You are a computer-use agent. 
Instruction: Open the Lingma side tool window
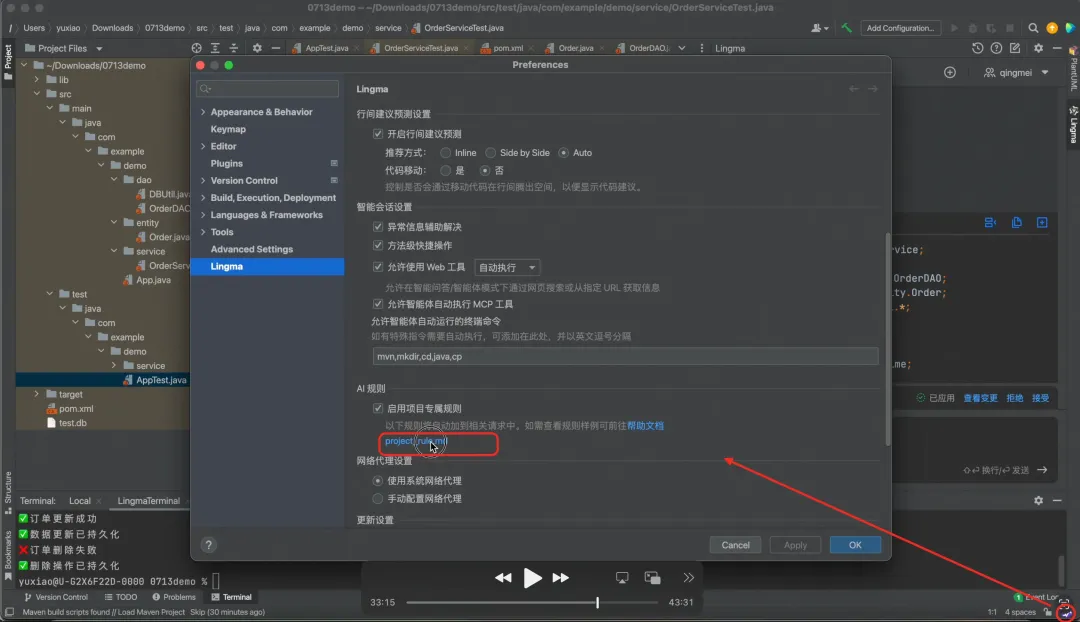[x=1073, y=124]
